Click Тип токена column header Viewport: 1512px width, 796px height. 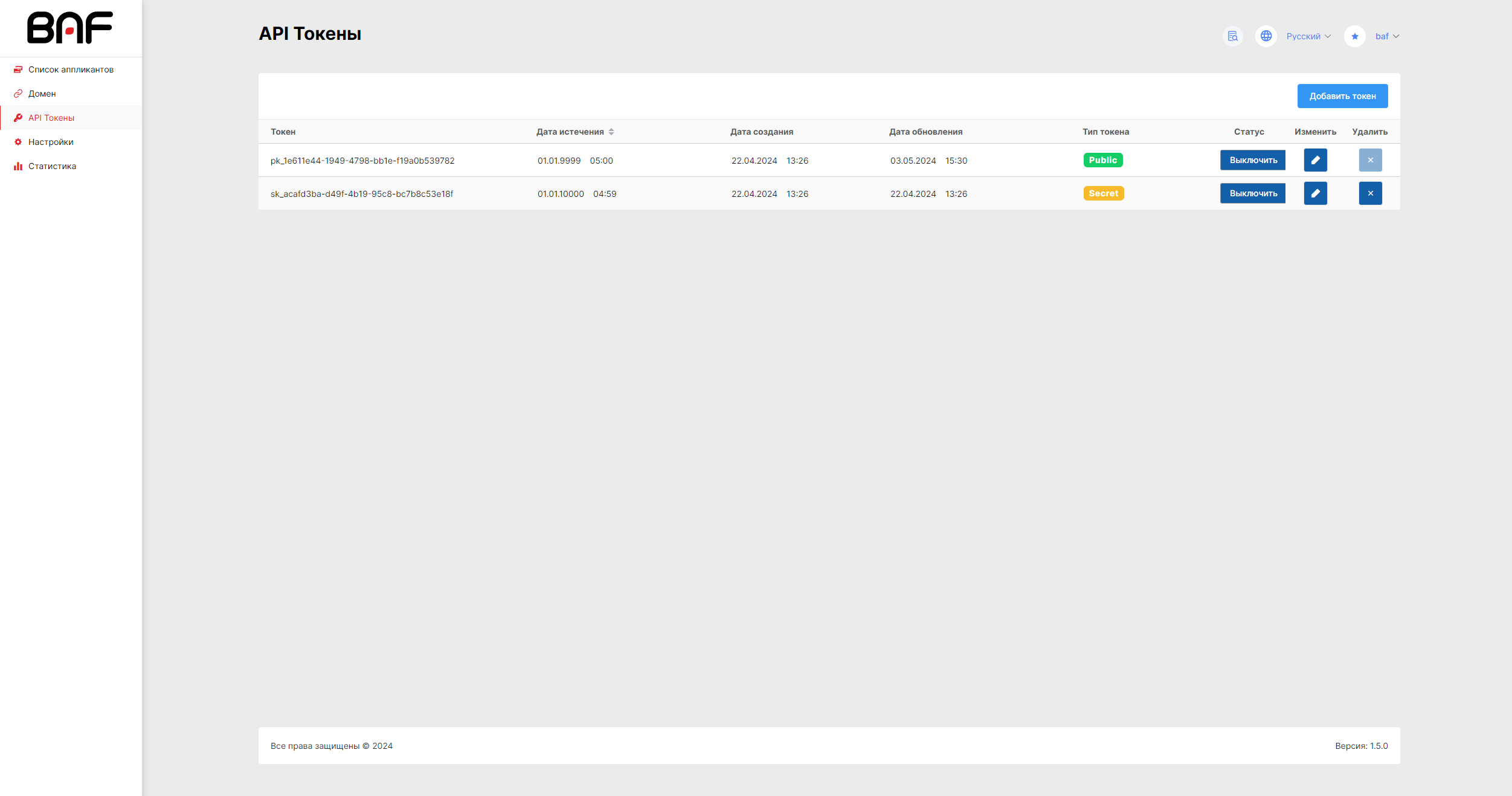point(1105,132)
